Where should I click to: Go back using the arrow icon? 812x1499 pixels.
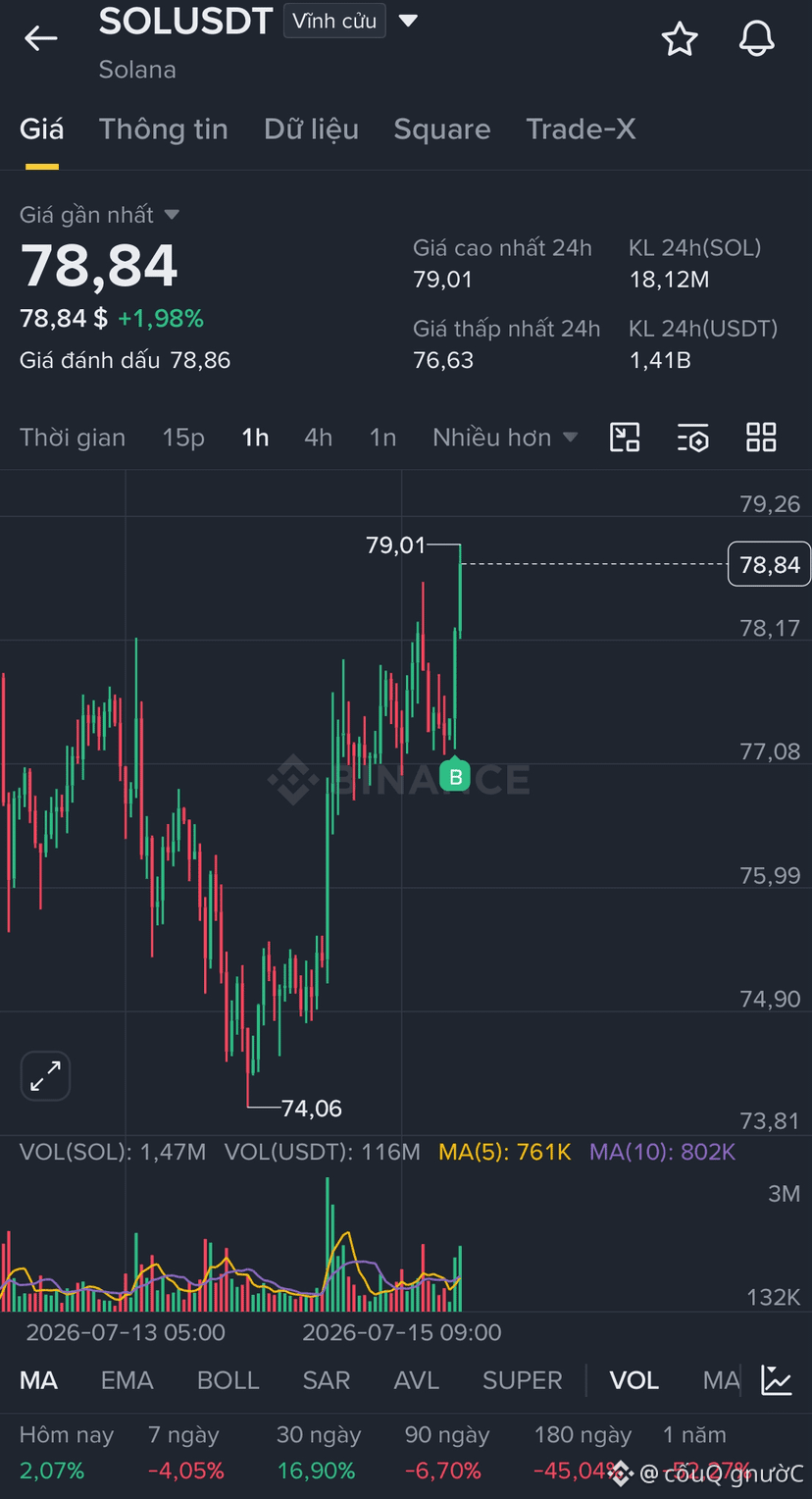(x=41, y=38)
